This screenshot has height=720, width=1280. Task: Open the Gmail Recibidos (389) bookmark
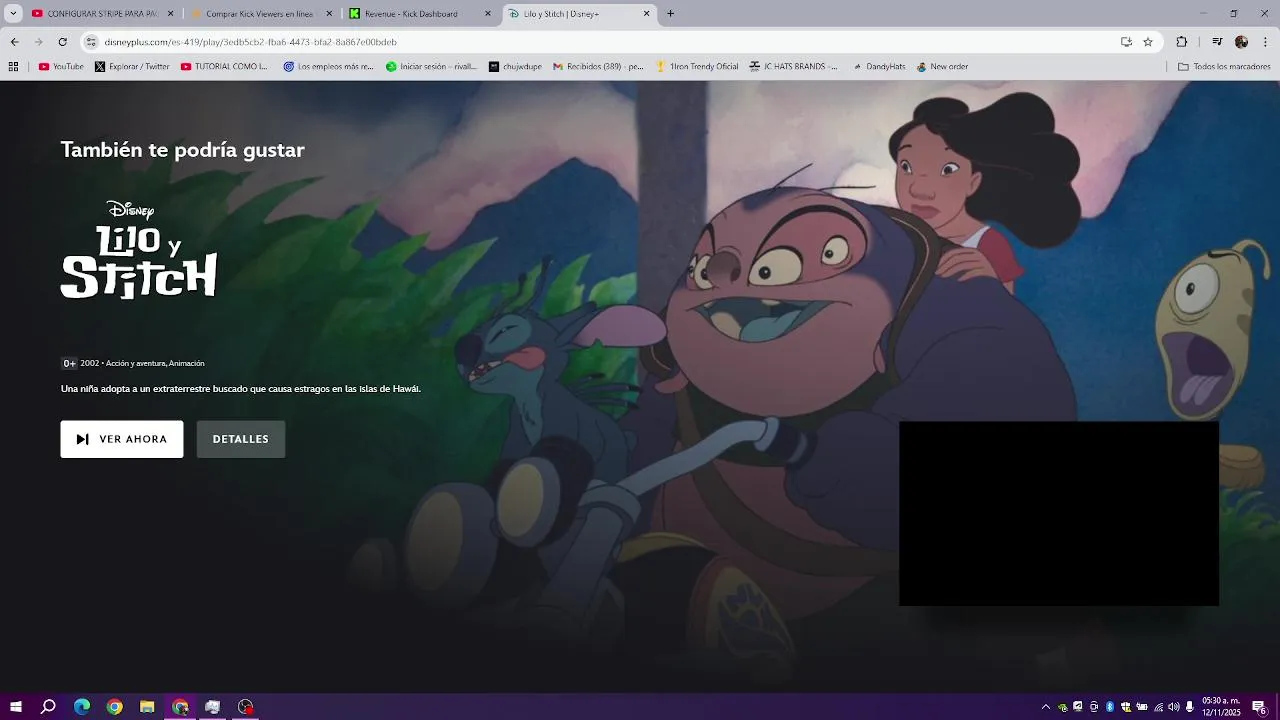pyautogui.click(x=598, y=67)
